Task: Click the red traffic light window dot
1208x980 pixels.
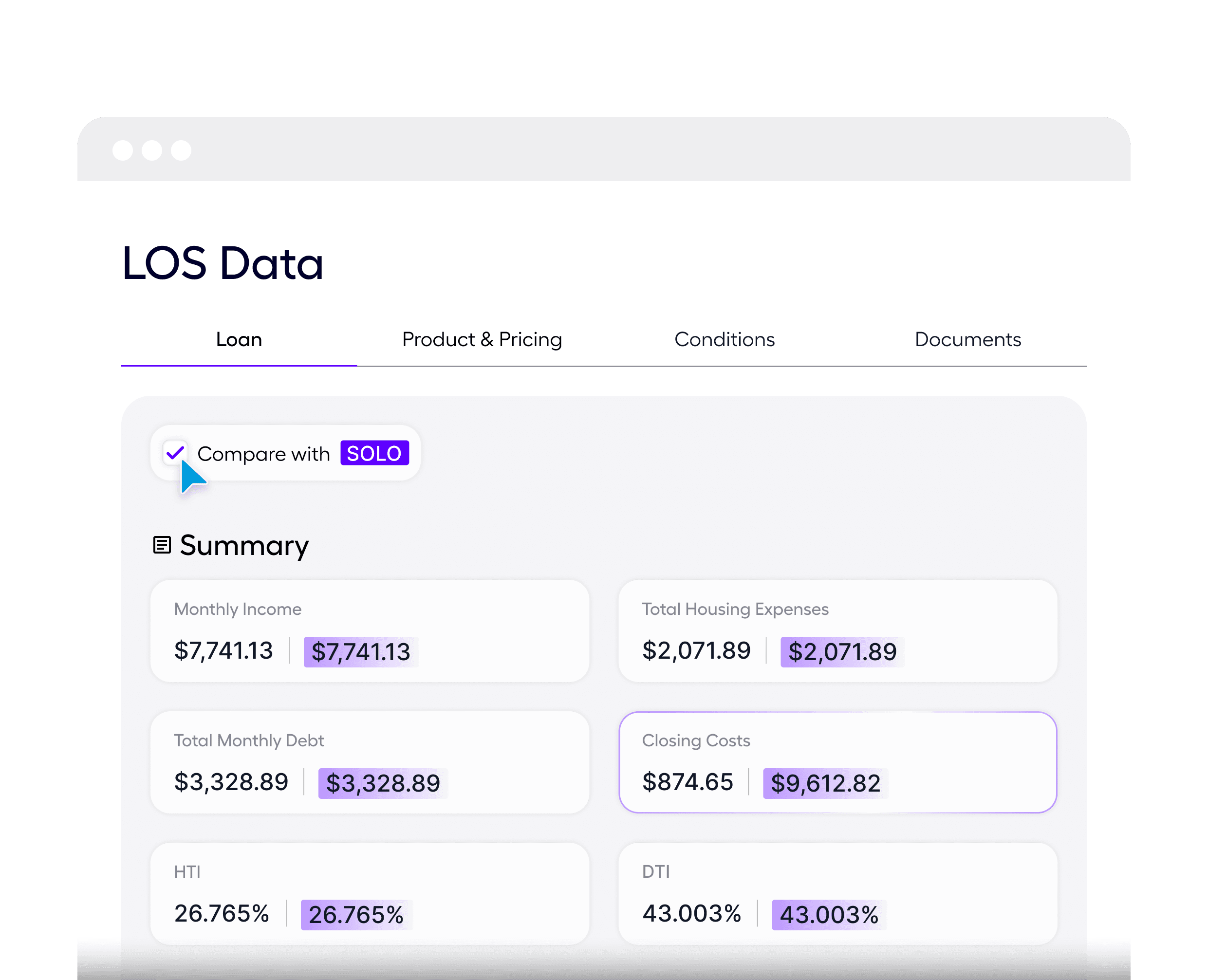Action: coord(123,150)
